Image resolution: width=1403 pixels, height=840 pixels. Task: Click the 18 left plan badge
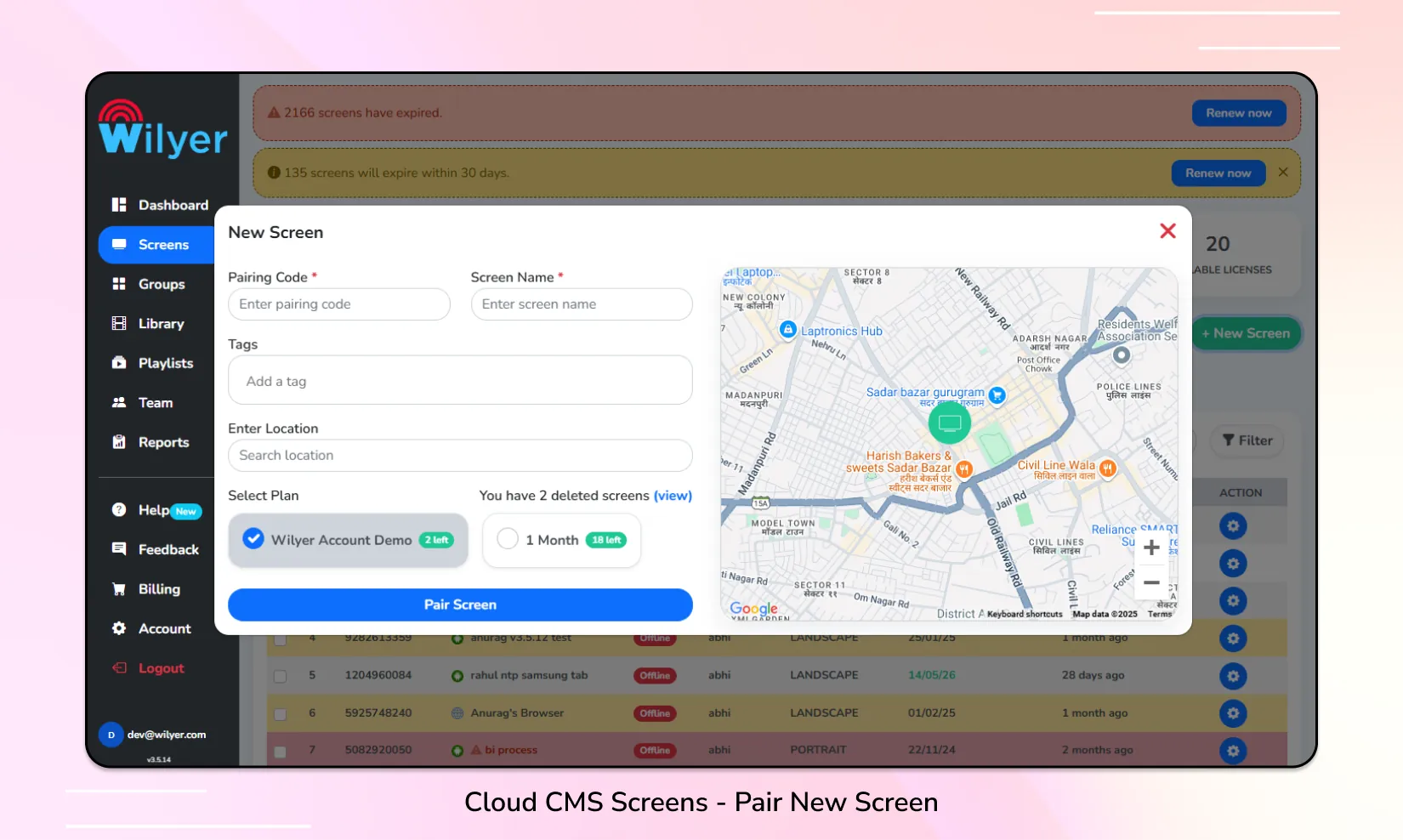[606, 540]
